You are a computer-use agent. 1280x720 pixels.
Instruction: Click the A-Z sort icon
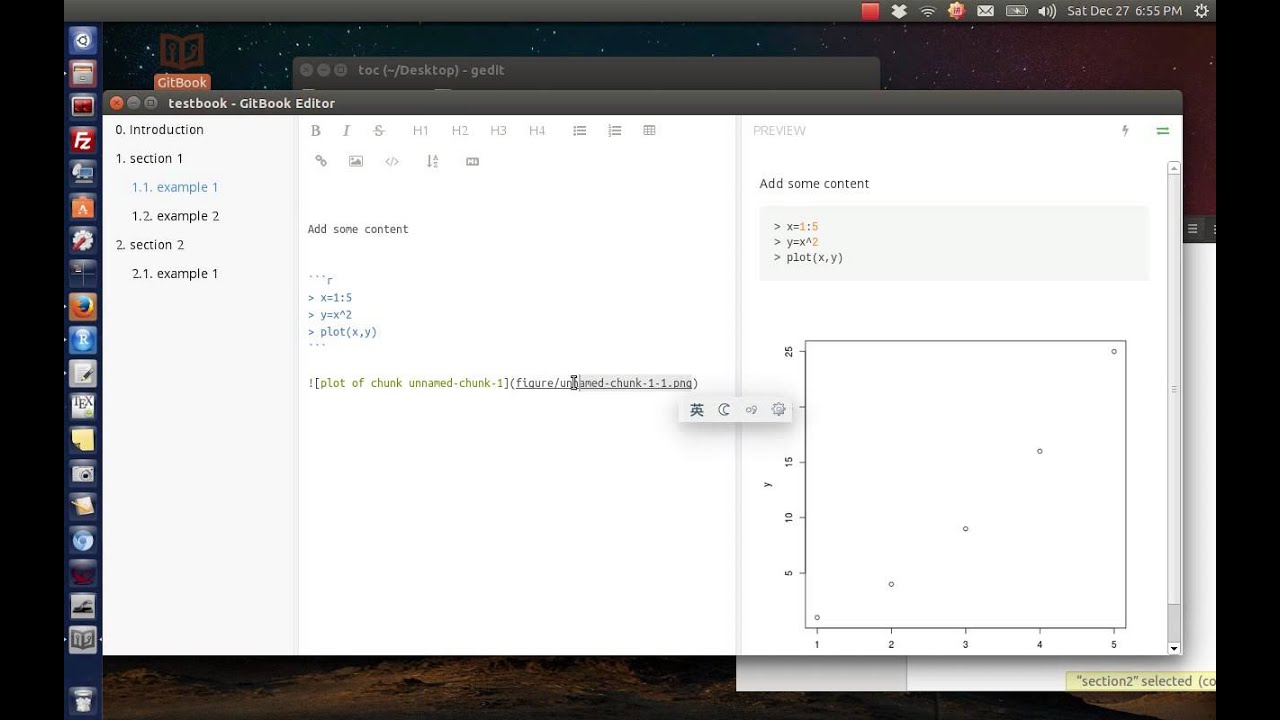(x=432, y=161)
